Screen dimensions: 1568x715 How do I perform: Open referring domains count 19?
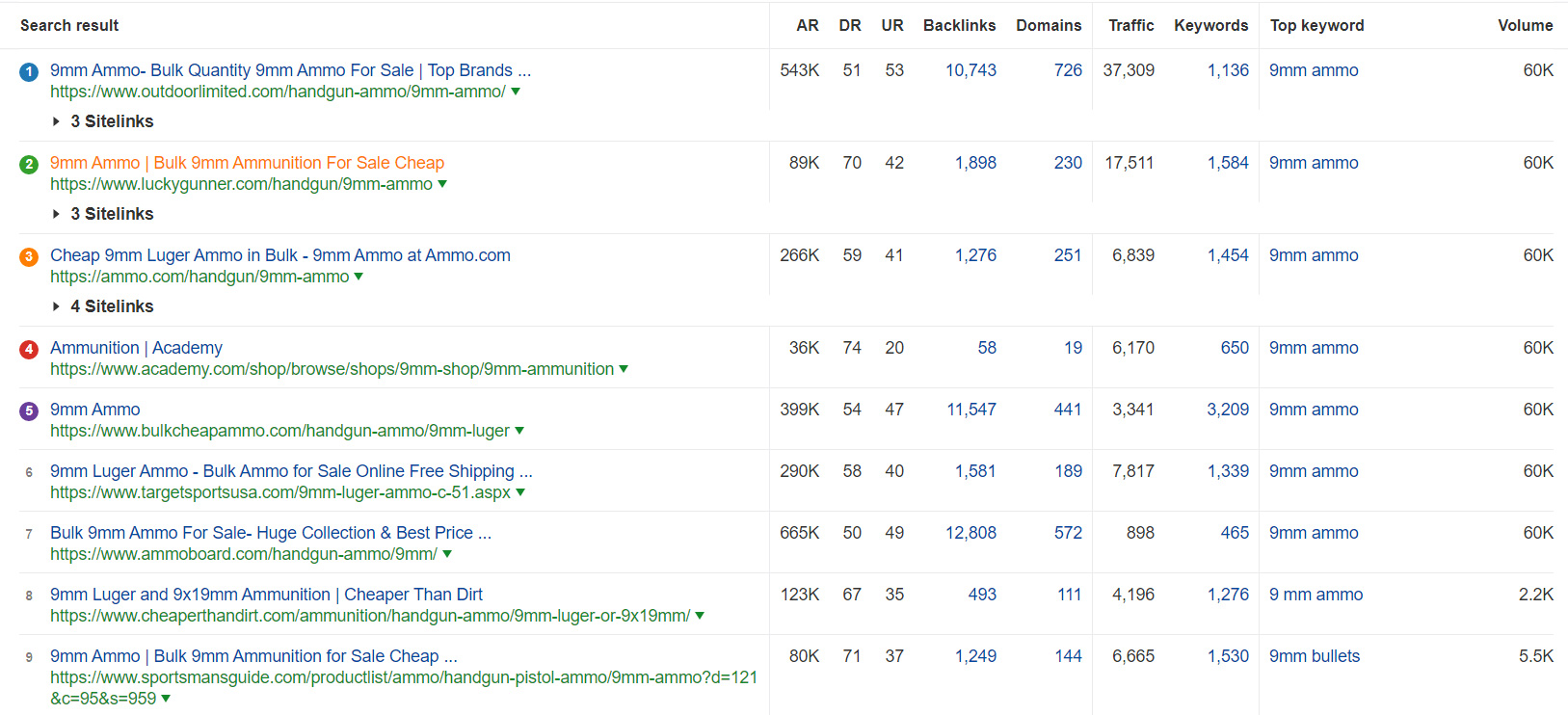coord(1073,348)
